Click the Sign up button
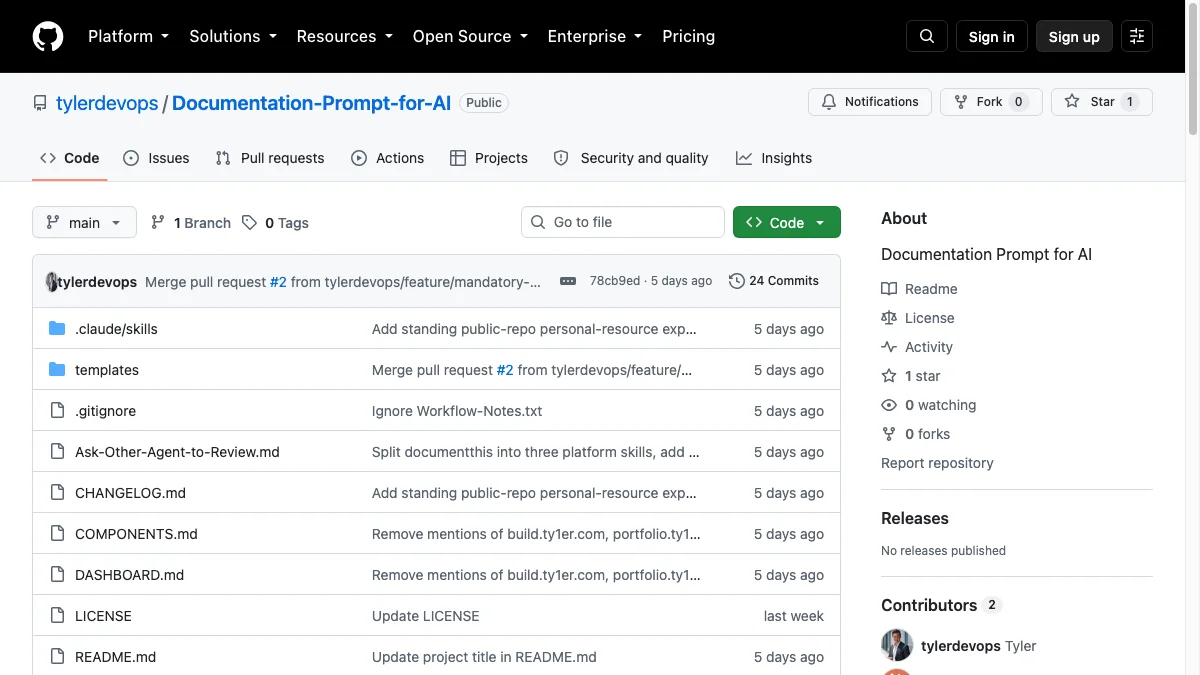The height and width of the screenshot is (675, 1200). coord(1074,37)
